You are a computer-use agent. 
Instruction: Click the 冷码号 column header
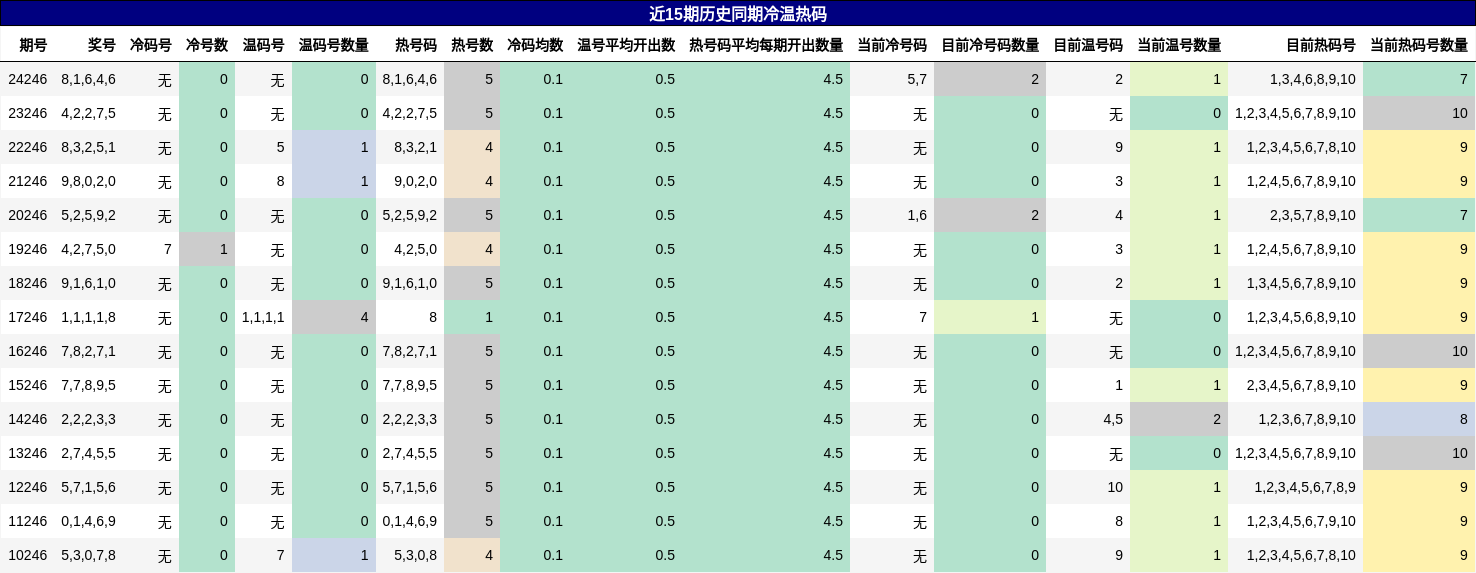tap(151, 45)
